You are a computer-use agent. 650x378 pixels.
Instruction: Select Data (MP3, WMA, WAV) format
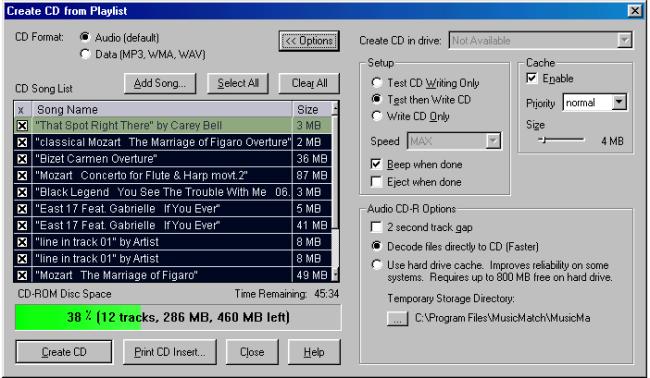(x=85, y=54)
